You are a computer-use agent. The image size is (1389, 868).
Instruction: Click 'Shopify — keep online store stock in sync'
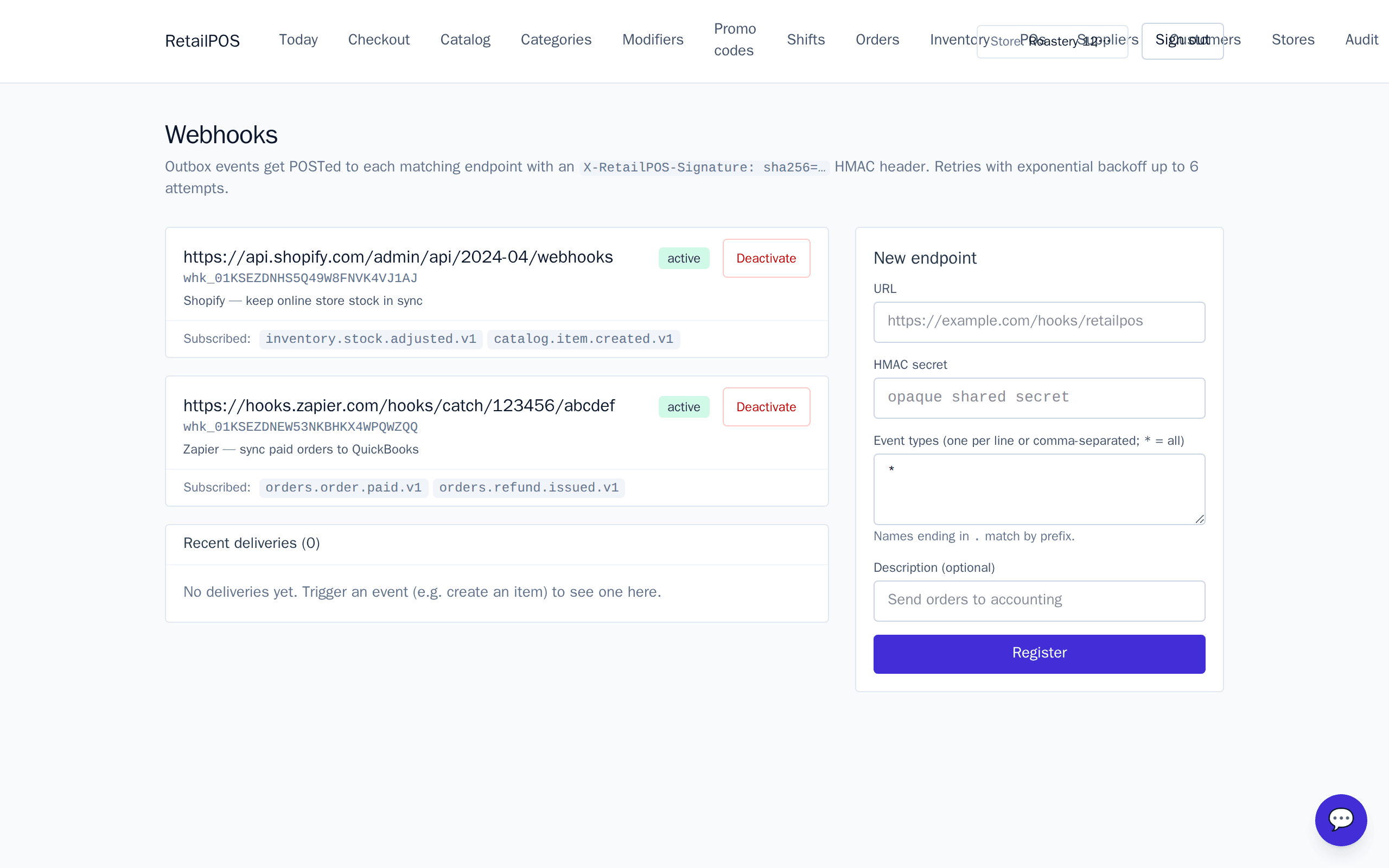[x=302, y=301]
